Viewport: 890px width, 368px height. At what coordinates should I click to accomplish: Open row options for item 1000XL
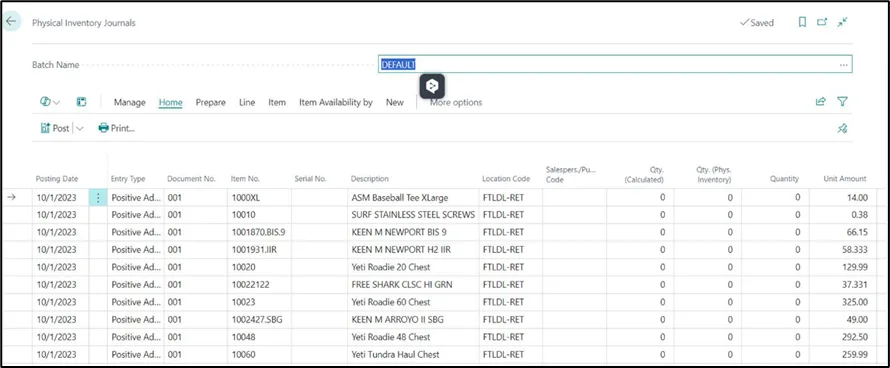[98, 197]
